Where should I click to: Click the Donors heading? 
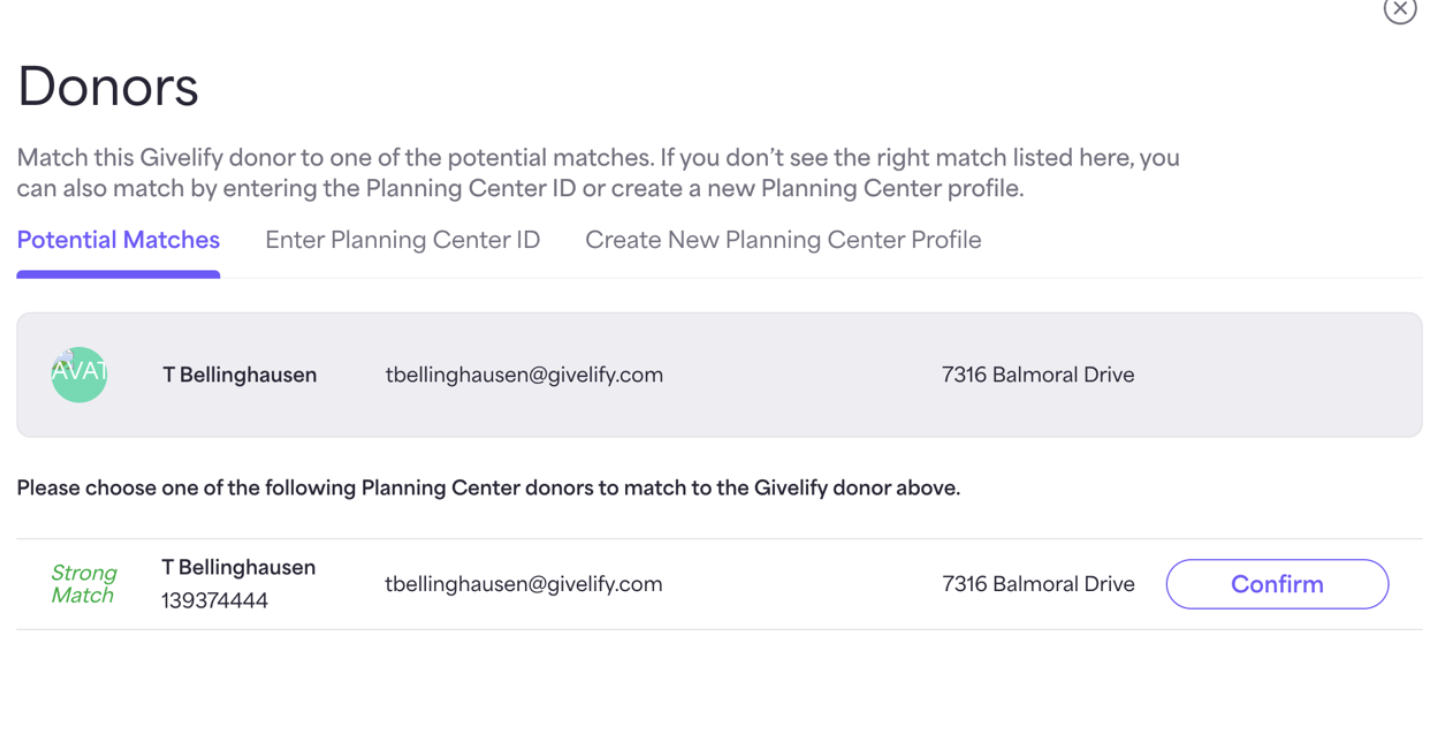coord(108,86)
